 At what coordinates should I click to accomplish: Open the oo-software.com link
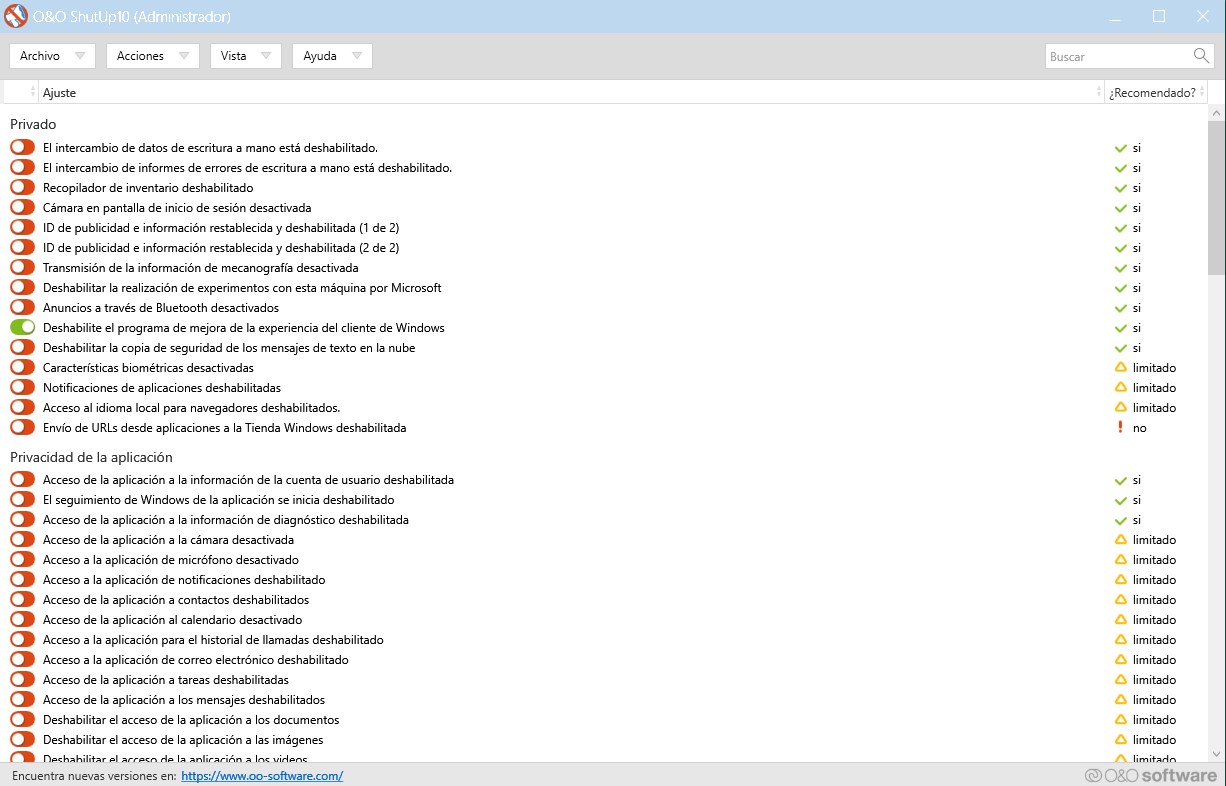tap(262, 775)
